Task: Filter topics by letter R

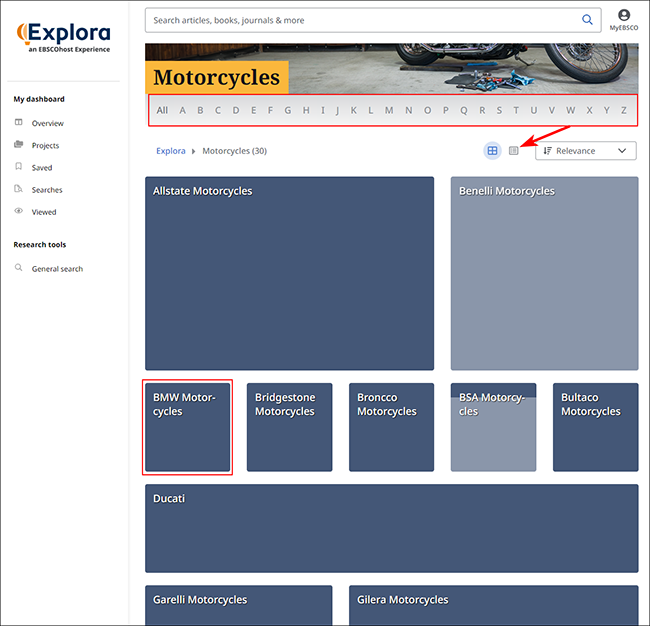Action: tap(482, 110)
